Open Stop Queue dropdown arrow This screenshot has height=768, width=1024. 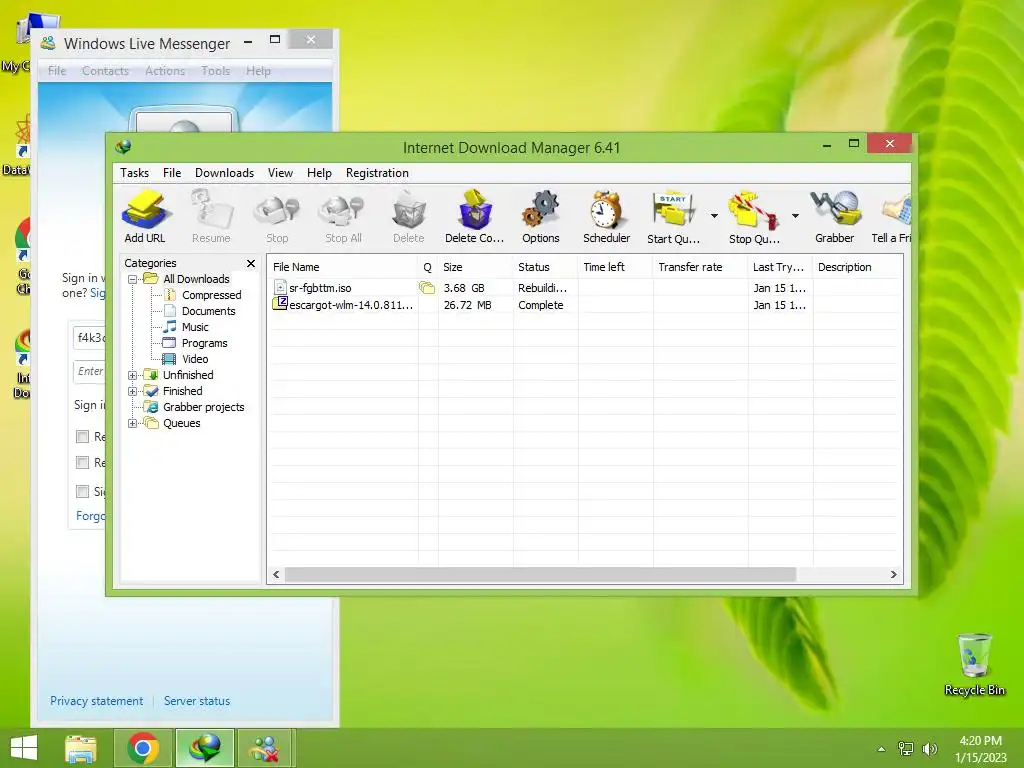[x=795, y=216]
